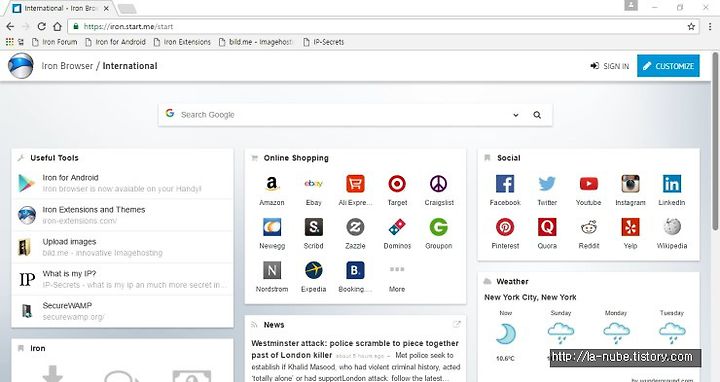Launch the AliExpress shopping cart icon
720x382 pixels.
(x=355, y=184)
